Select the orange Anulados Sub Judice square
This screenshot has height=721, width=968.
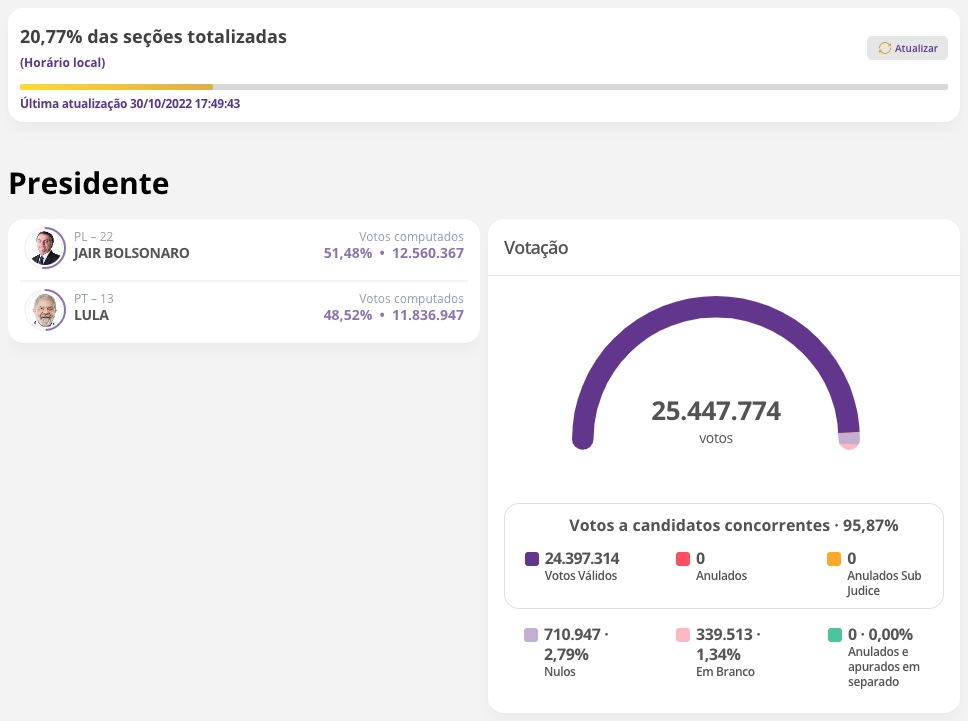[x=834, y=558]
